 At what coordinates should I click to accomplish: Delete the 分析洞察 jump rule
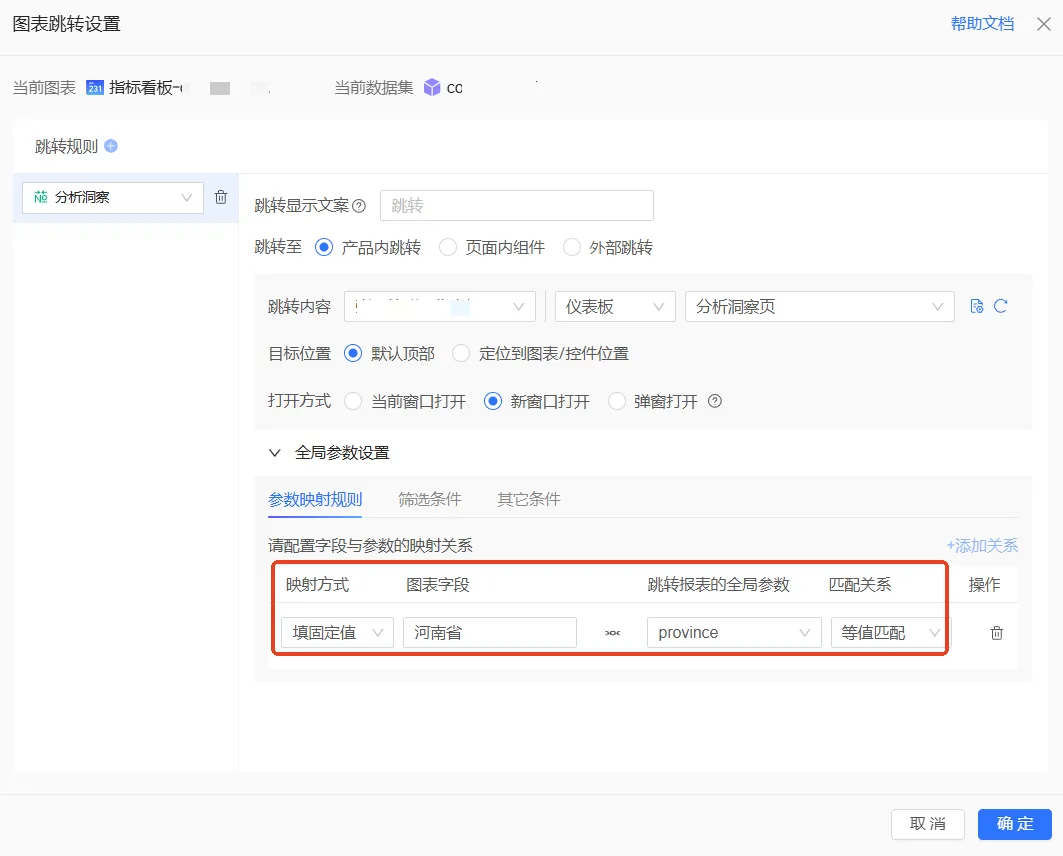click(x=221, y=197)
